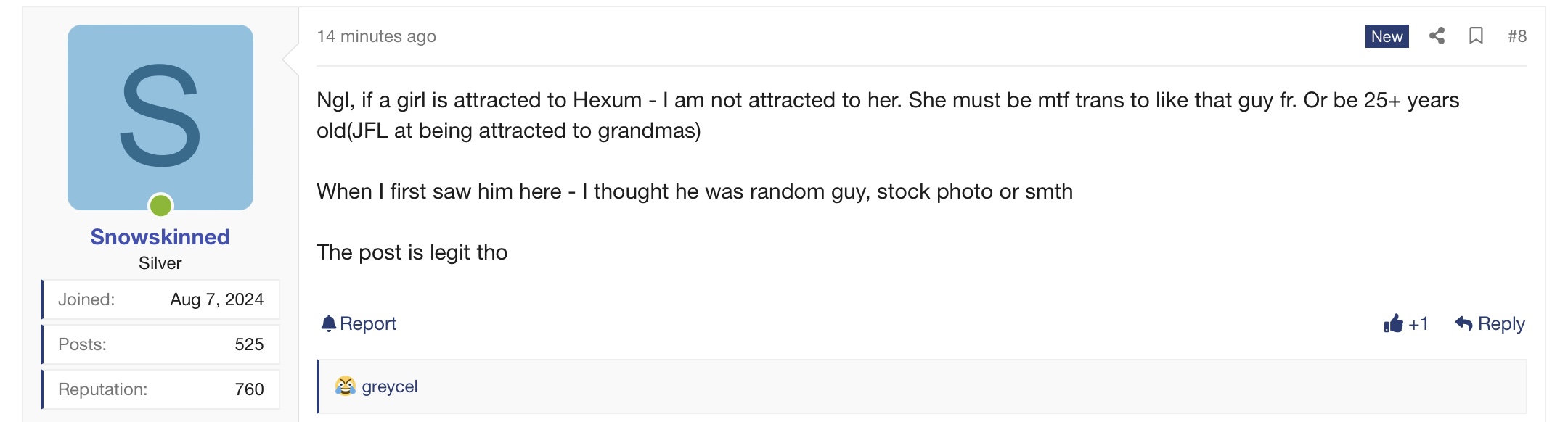Screen dimensions: 1568x422
Task: Click the green online status dot
Action: pos(160,206)
